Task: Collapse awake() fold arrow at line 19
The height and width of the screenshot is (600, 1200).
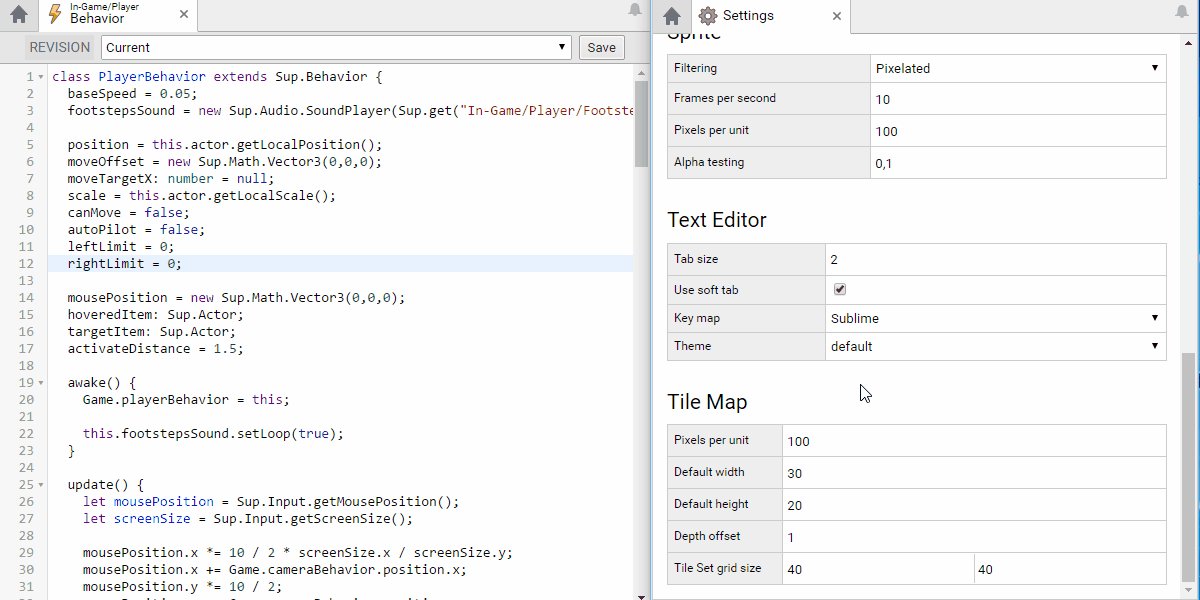Action: tap(40, 383)
